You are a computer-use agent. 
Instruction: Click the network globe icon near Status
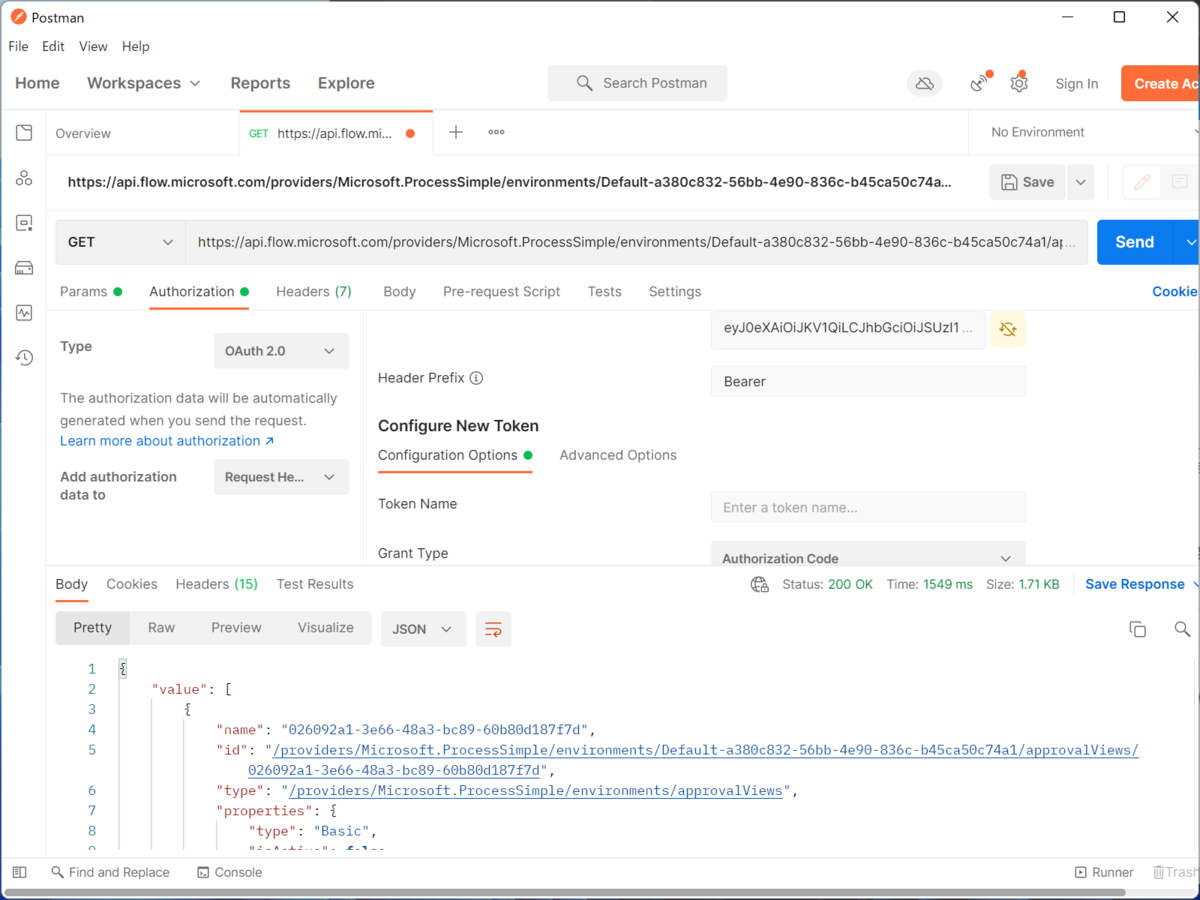[760, 584]
